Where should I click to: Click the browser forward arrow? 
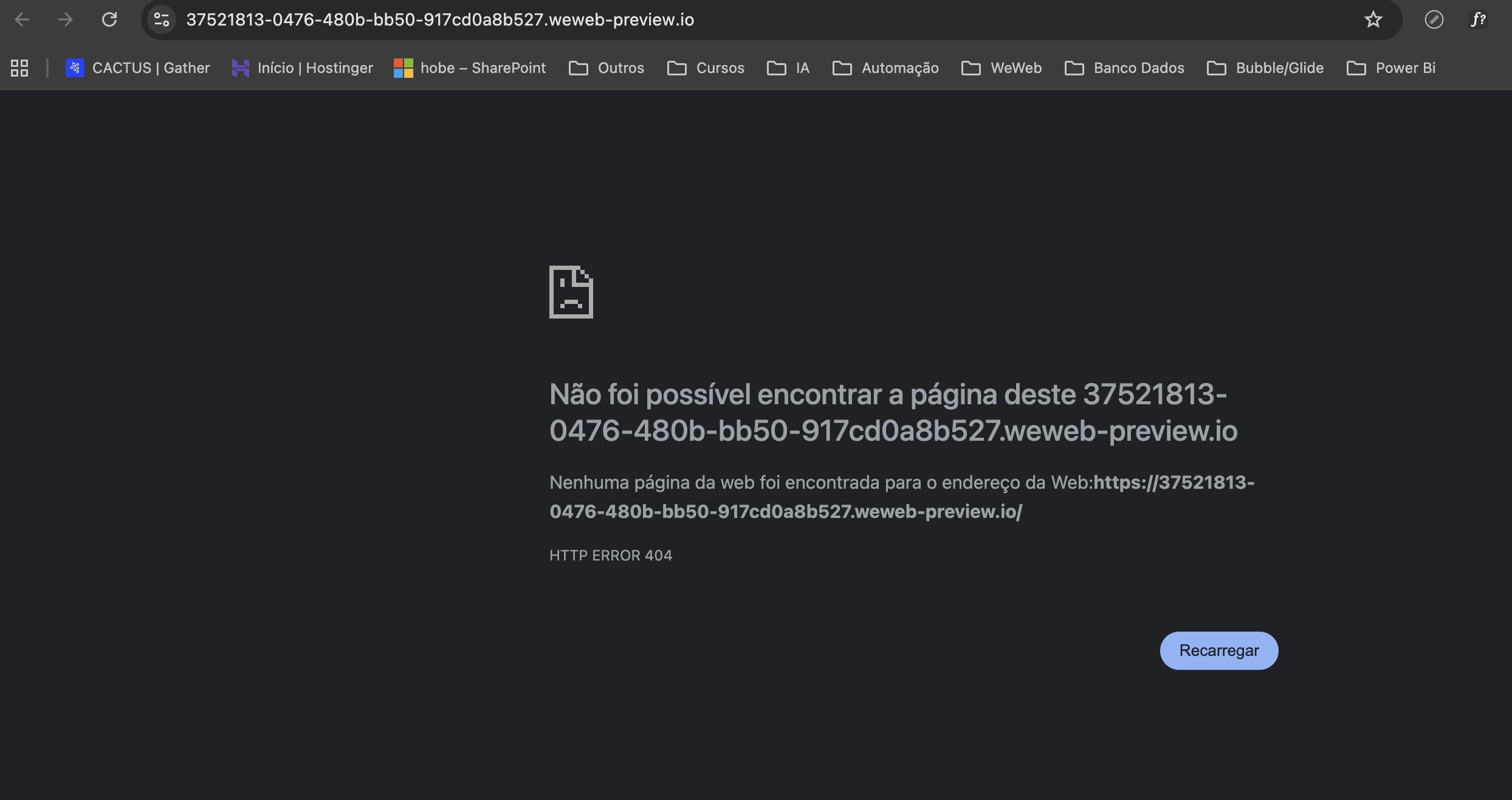tap(65, 19)
